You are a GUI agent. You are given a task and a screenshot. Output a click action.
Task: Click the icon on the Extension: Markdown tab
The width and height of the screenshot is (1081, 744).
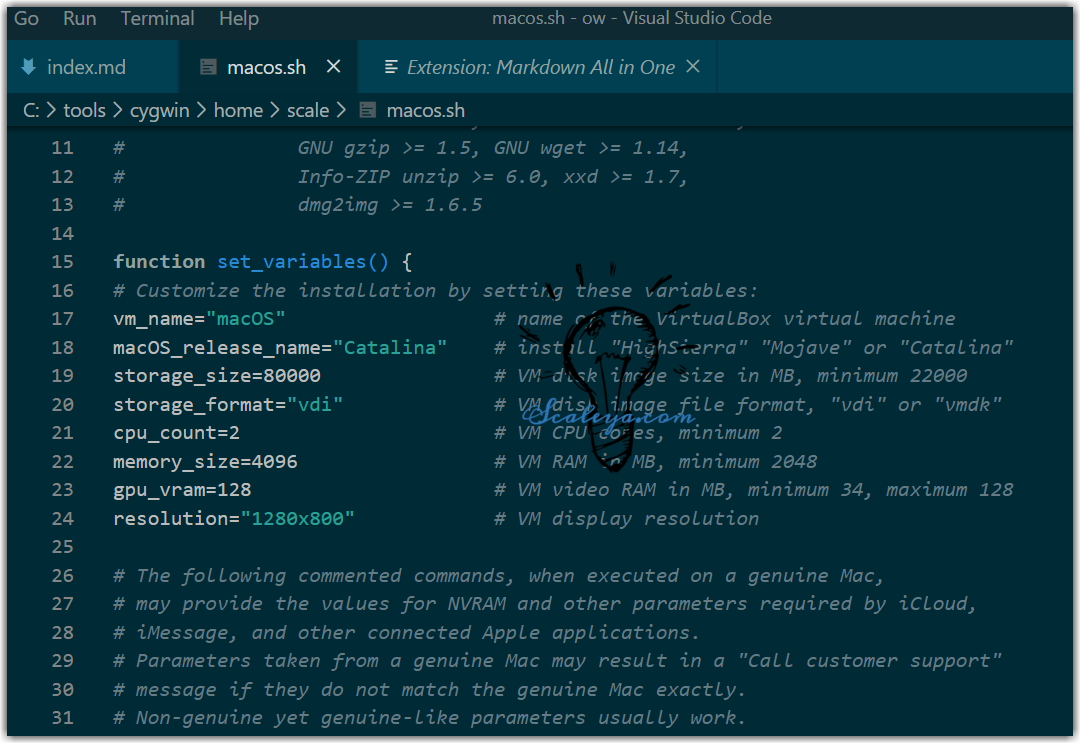392,67
